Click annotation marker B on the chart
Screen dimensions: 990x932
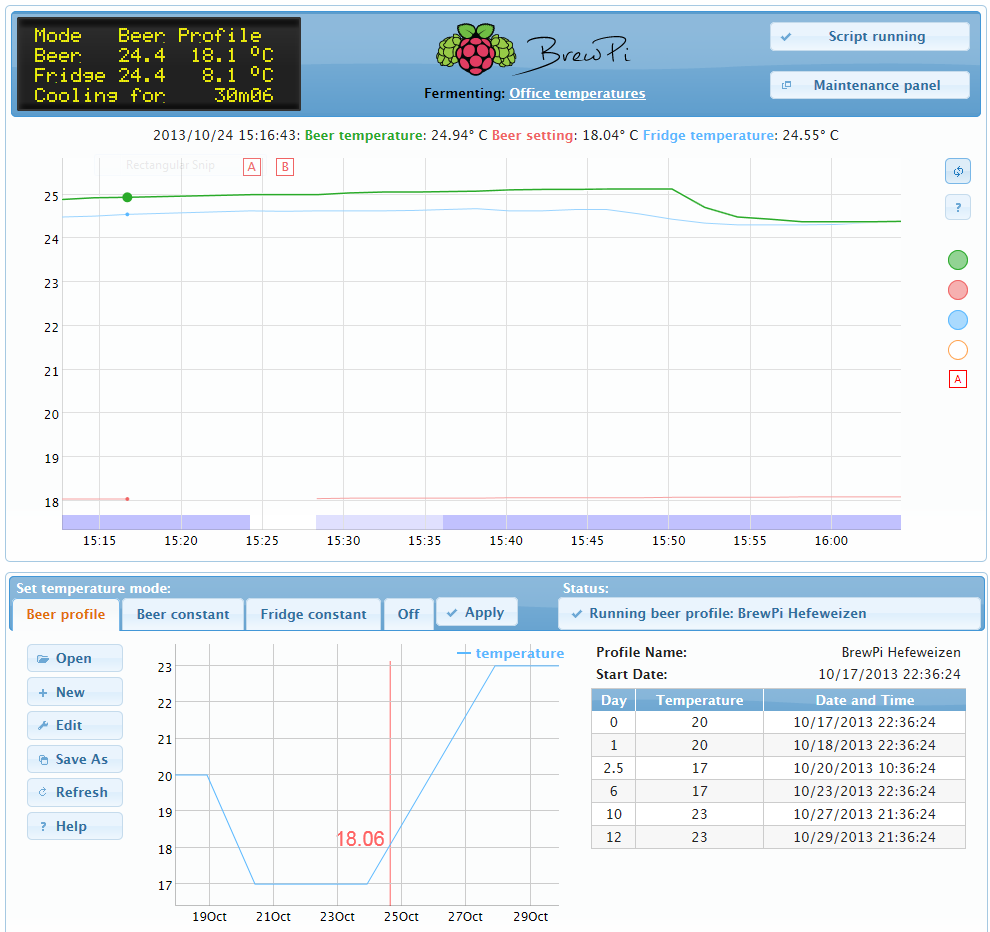tap(285, 167)
